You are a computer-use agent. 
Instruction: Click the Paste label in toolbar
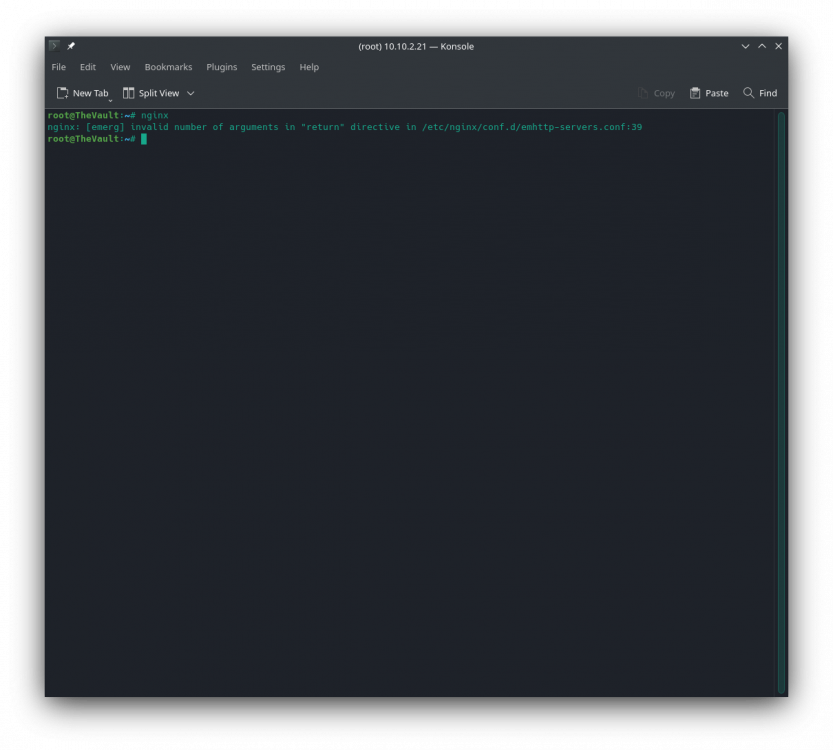point(717,93)
